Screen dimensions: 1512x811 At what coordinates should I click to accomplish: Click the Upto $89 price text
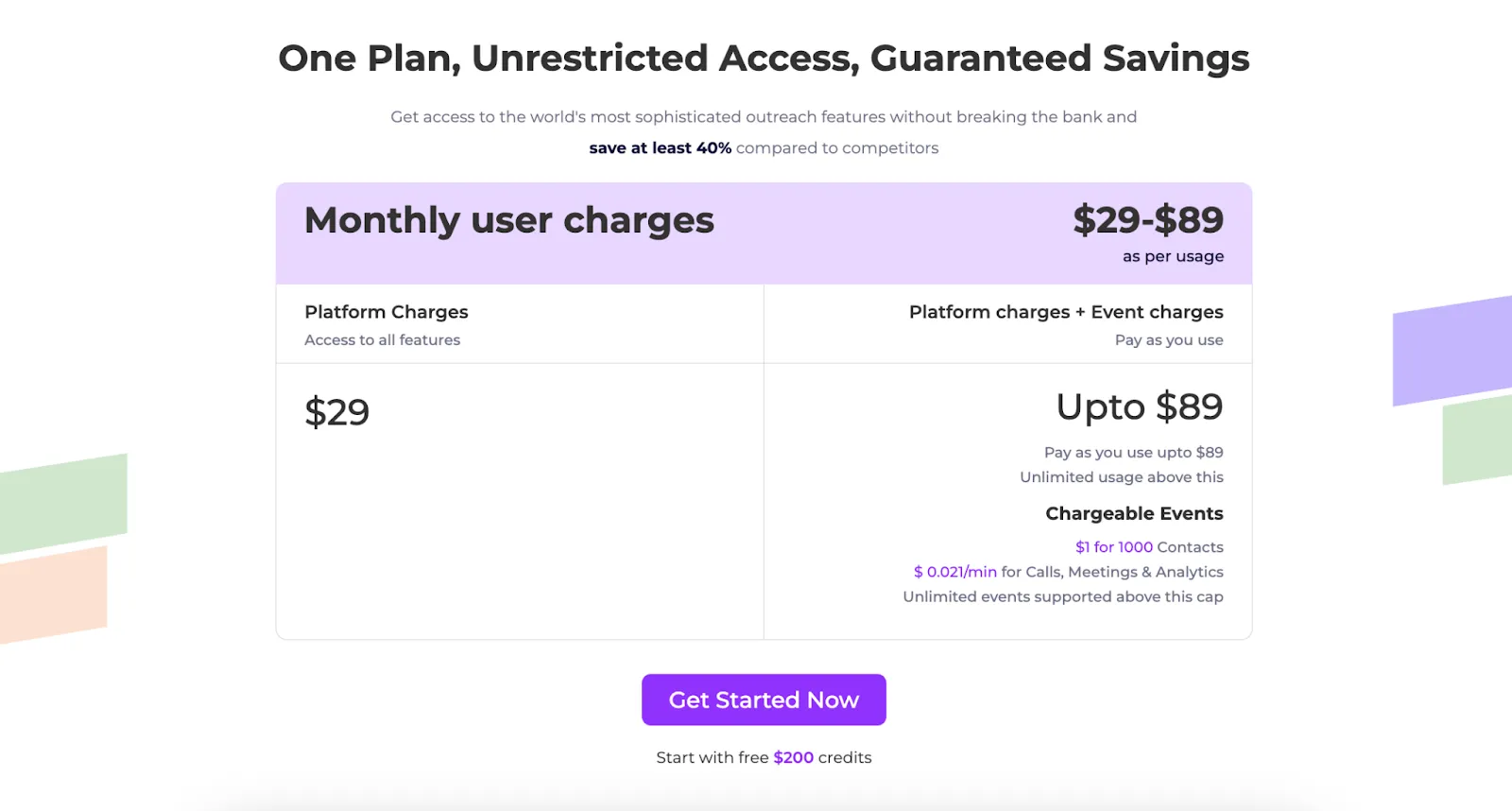pos(1140,406)
